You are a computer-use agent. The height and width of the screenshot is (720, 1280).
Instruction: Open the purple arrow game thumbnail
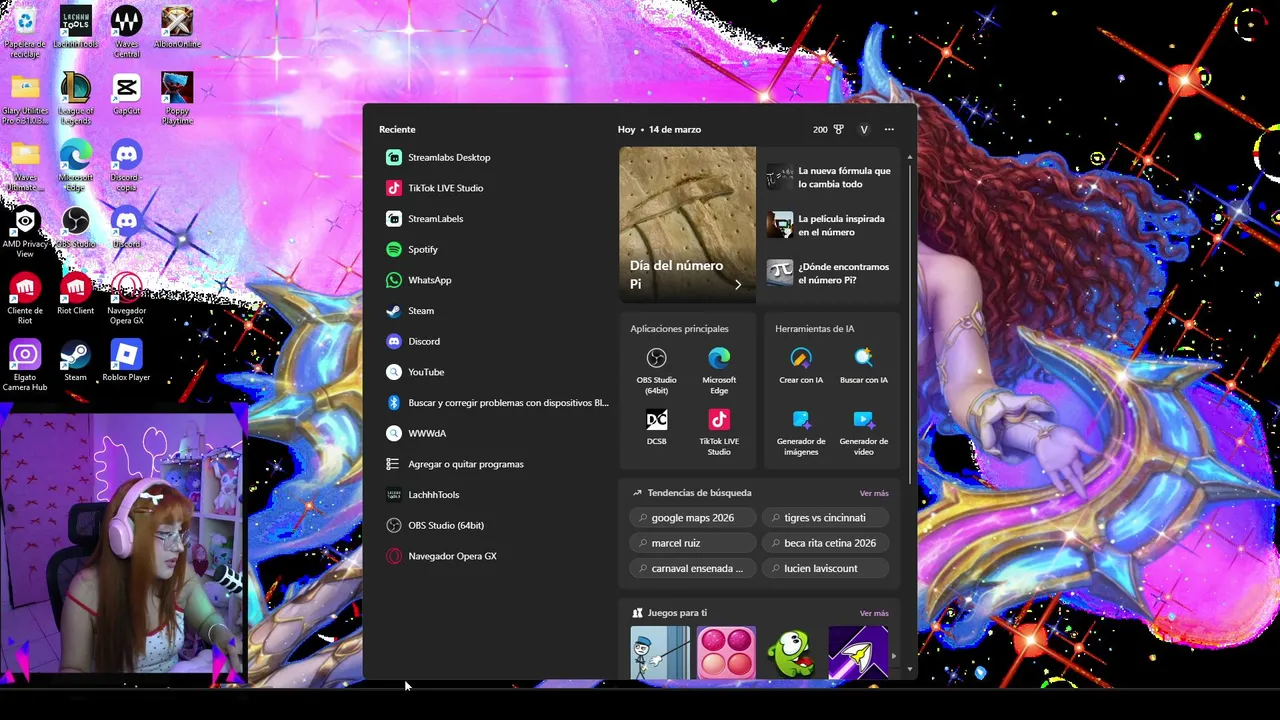858,653
